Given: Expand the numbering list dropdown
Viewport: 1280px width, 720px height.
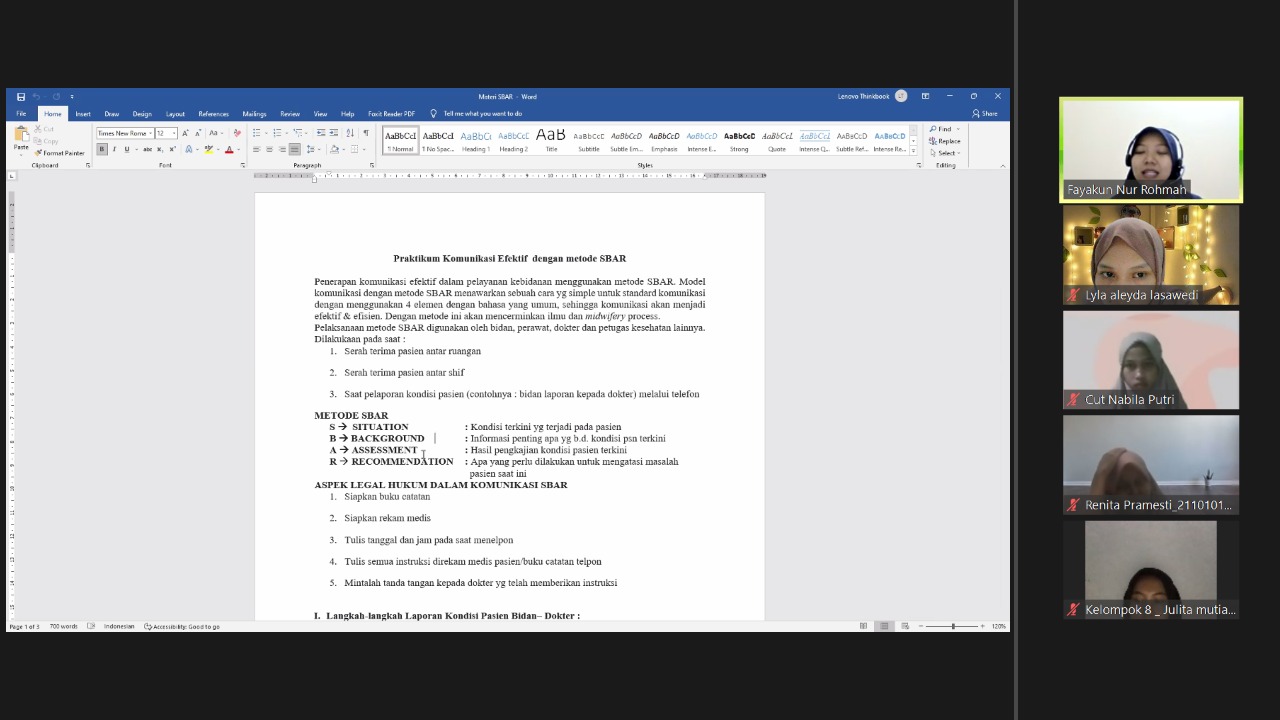Looking at the screenshot, I should (286, 133).
